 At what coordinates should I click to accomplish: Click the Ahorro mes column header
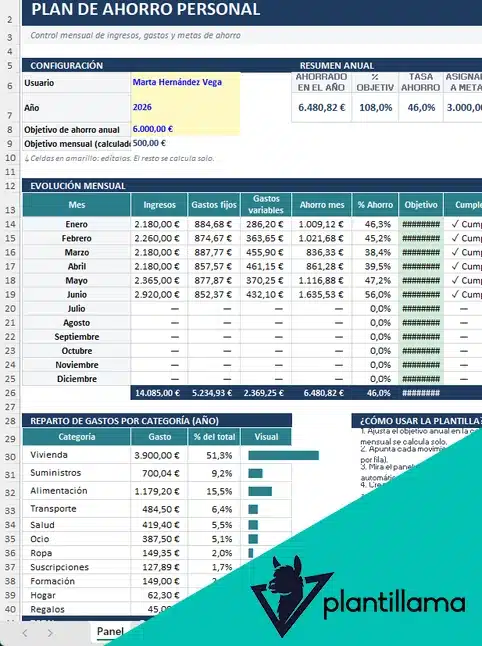pos(321,205)
